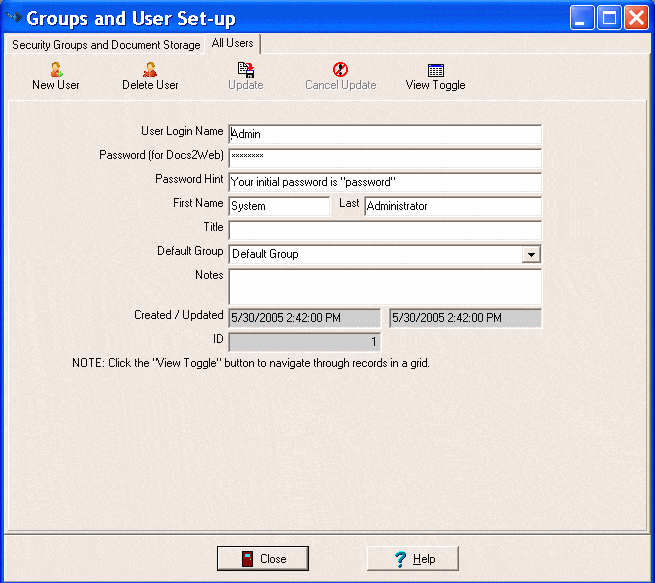Viewport: 655px width, 583px height.
Task: Click the New User toolbar icon
Action: coord(56,70)
